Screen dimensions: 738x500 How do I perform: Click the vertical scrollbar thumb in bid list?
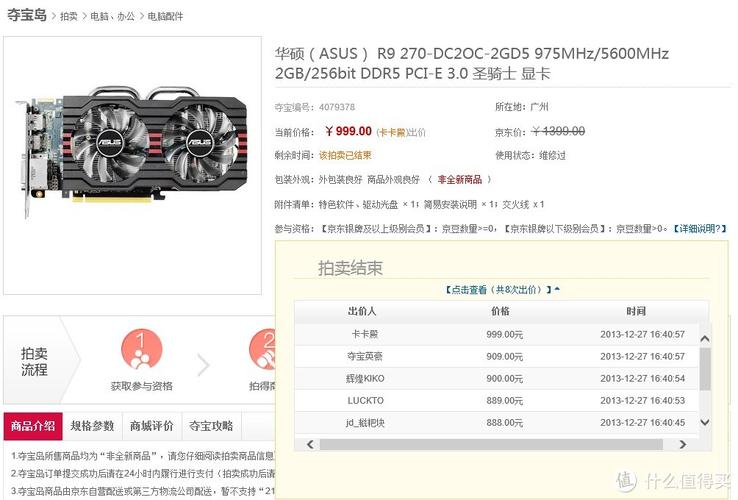tap(705, 369)
